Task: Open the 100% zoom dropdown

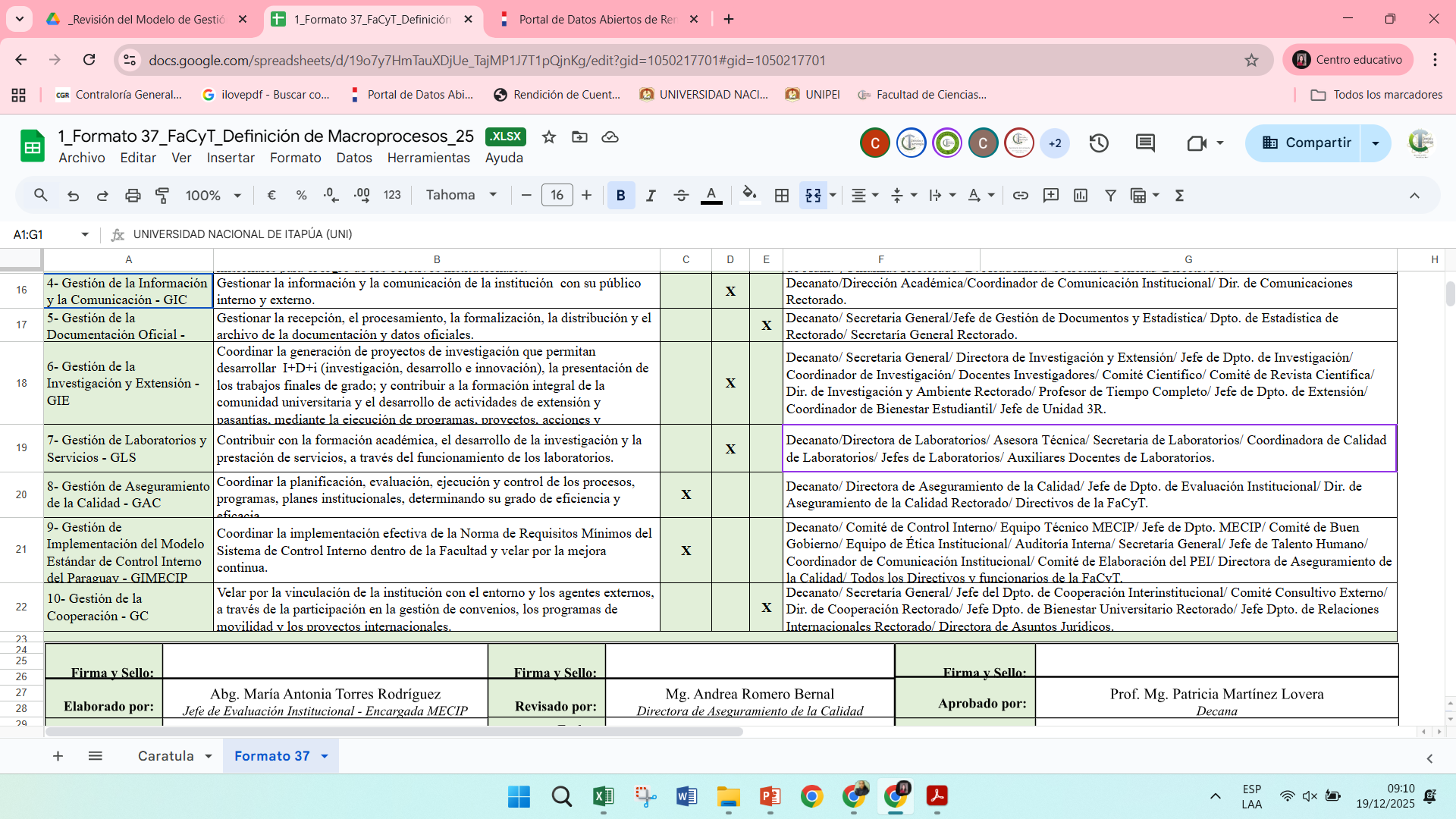Action: coord(213,196)
